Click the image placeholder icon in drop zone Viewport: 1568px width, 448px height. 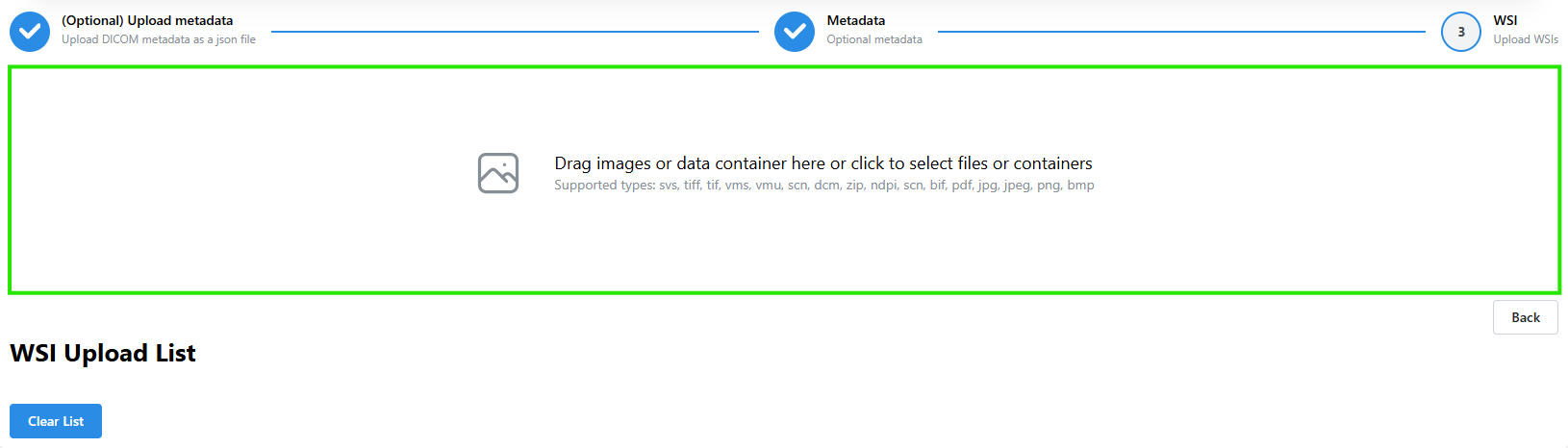tap(498, 173)
